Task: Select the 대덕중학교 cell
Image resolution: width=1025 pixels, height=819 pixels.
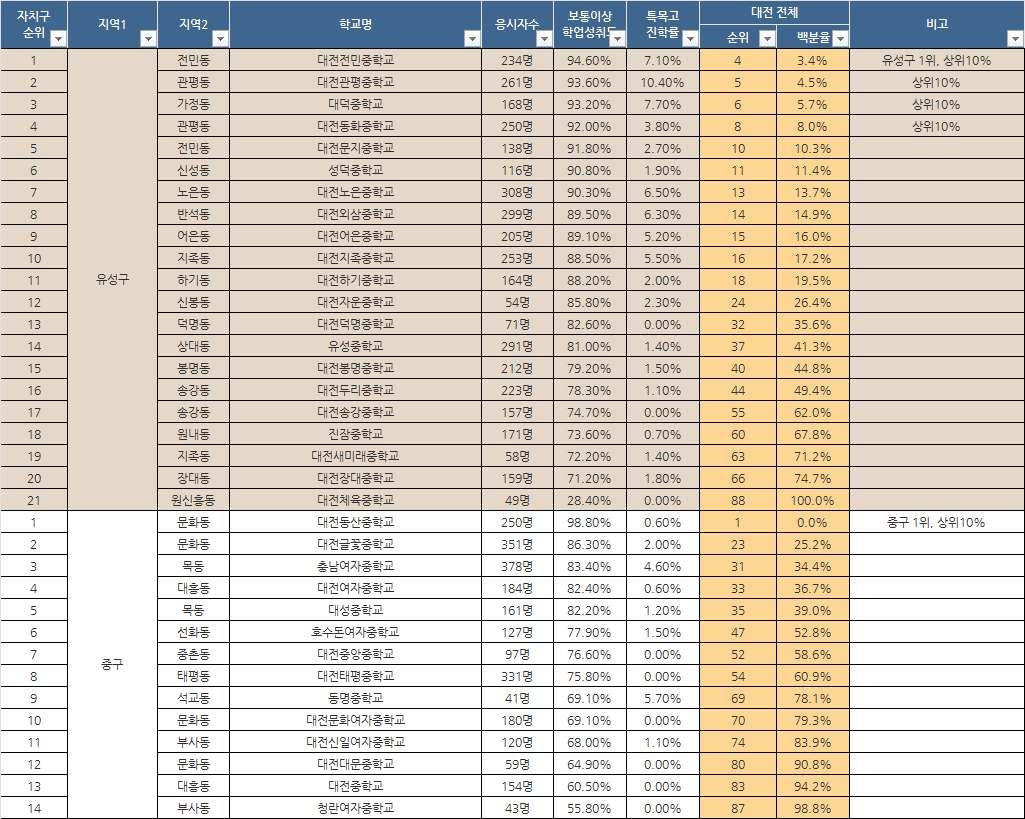Action: click(356, 104)
